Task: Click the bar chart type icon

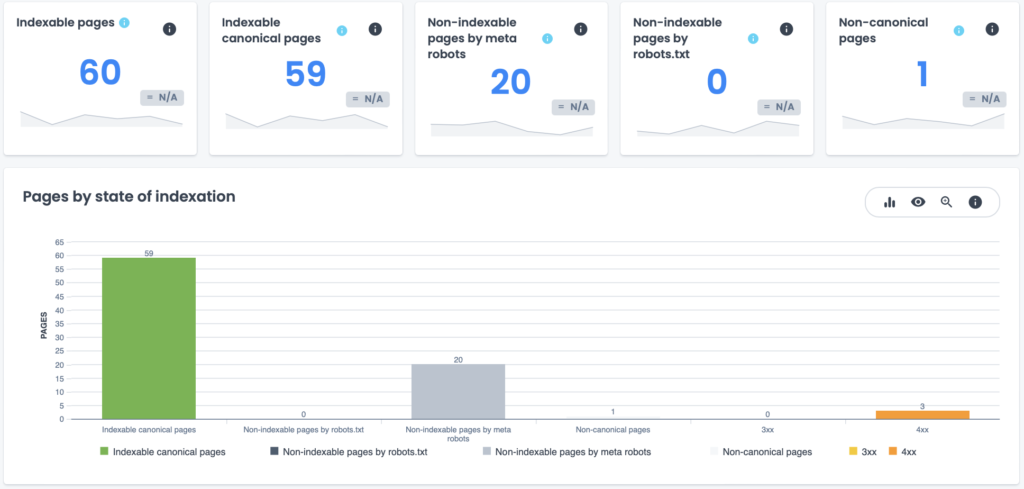Action: [889, 202]
